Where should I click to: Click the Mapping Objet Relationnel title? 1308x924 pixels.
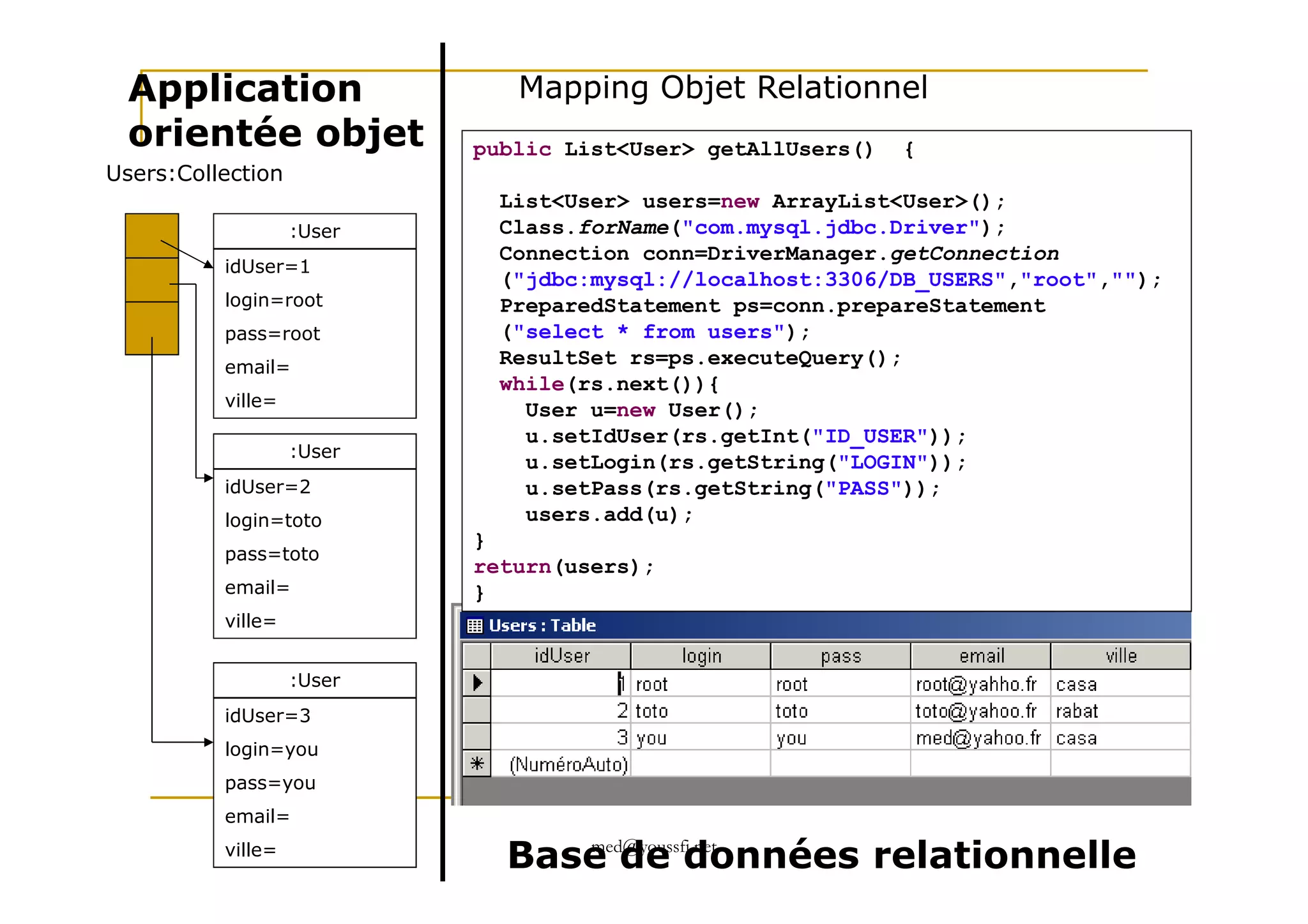pyautogui.click(x=723, y=88)
